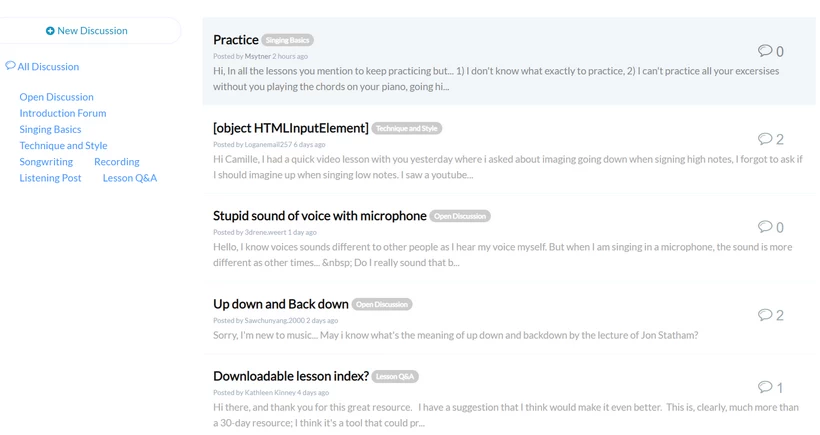Image resolution: width=820 pixels, height=435 pixels.
Task: Click the comment bubble on the Stupid sound of voice post
Action: click(765, 226)
